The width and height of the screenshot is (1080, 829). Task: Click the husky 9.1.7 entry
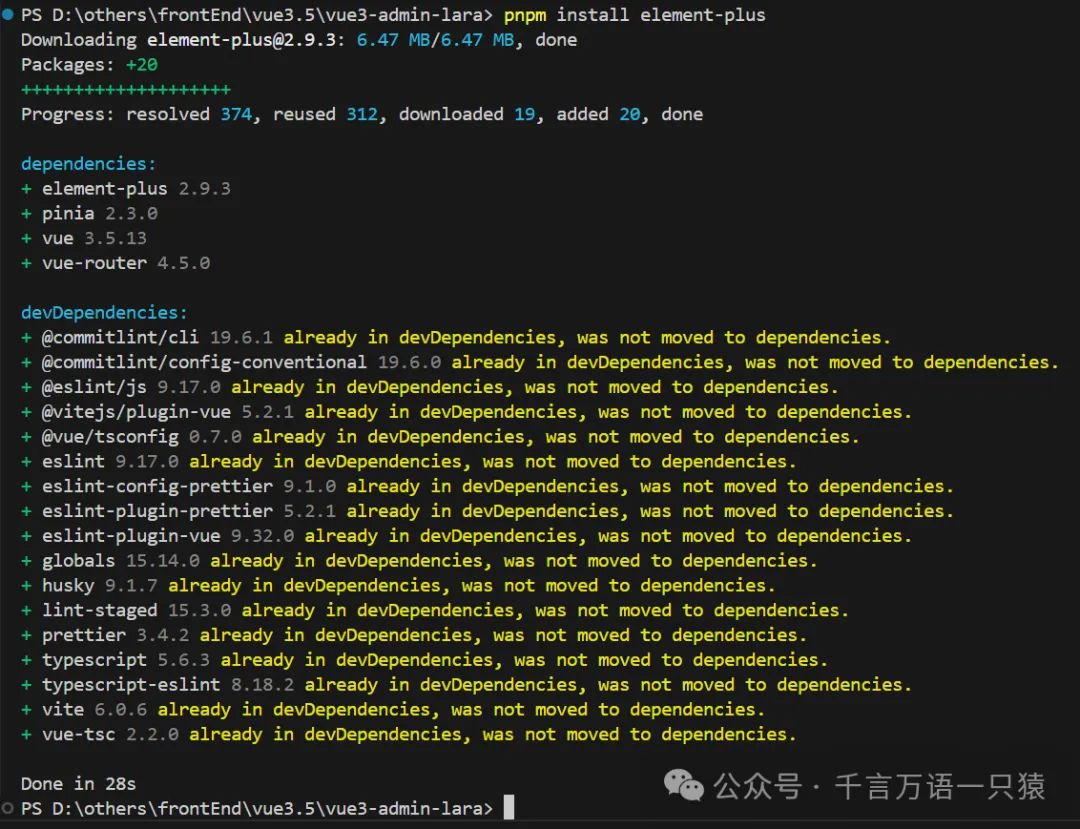98,586
